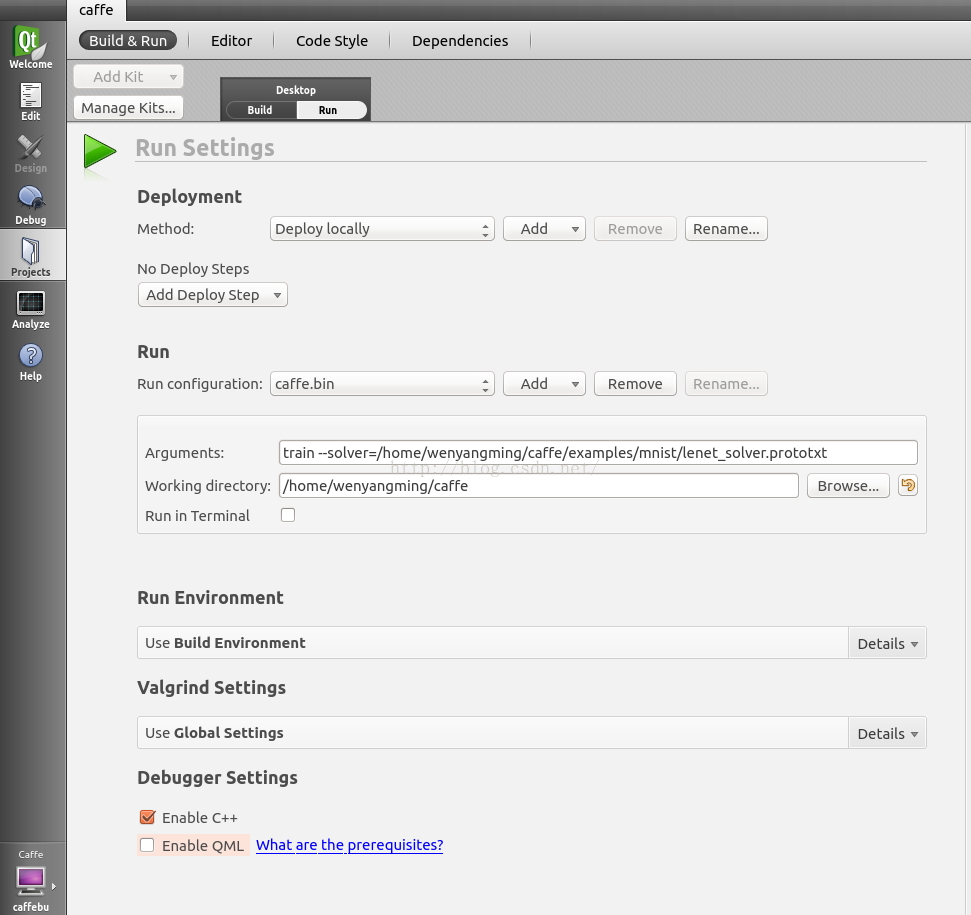Expand Run Environment Details
The height and width of the screenshot is (915, 971).
tap(887, 643)
